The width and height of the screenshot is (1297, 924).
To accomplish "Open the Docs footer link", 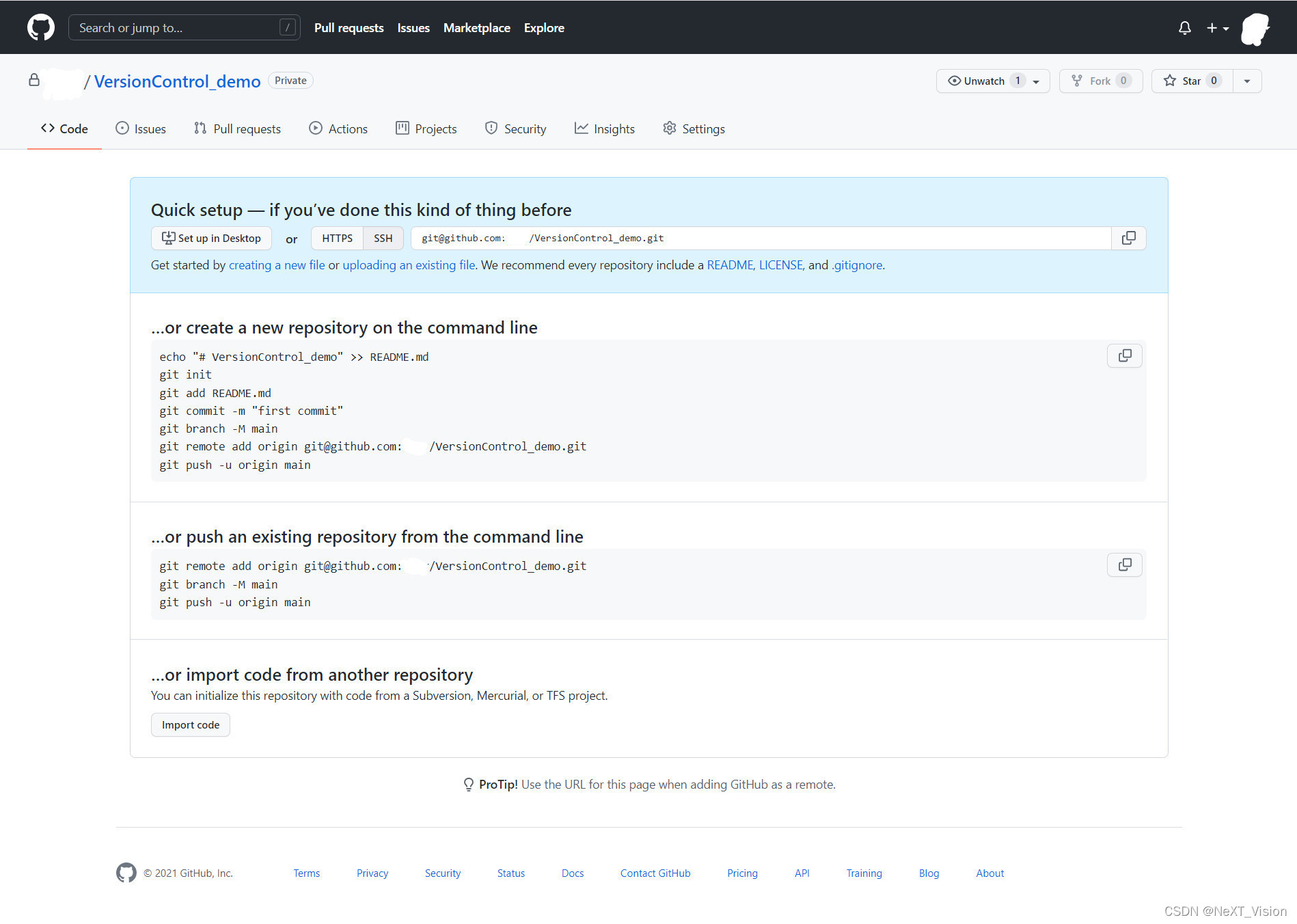I will 573,873.
